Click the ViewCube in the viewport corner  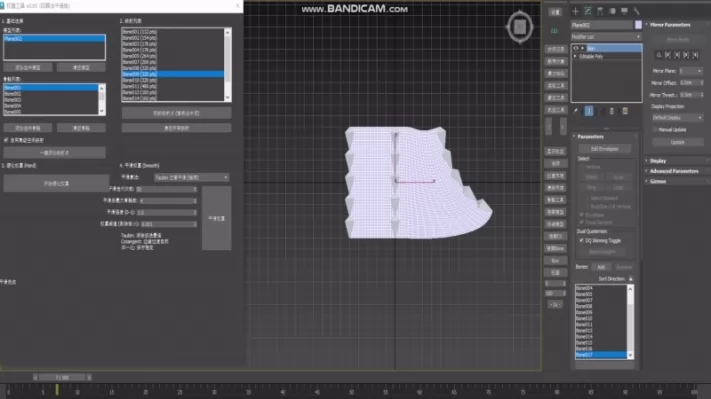point(520,27)
